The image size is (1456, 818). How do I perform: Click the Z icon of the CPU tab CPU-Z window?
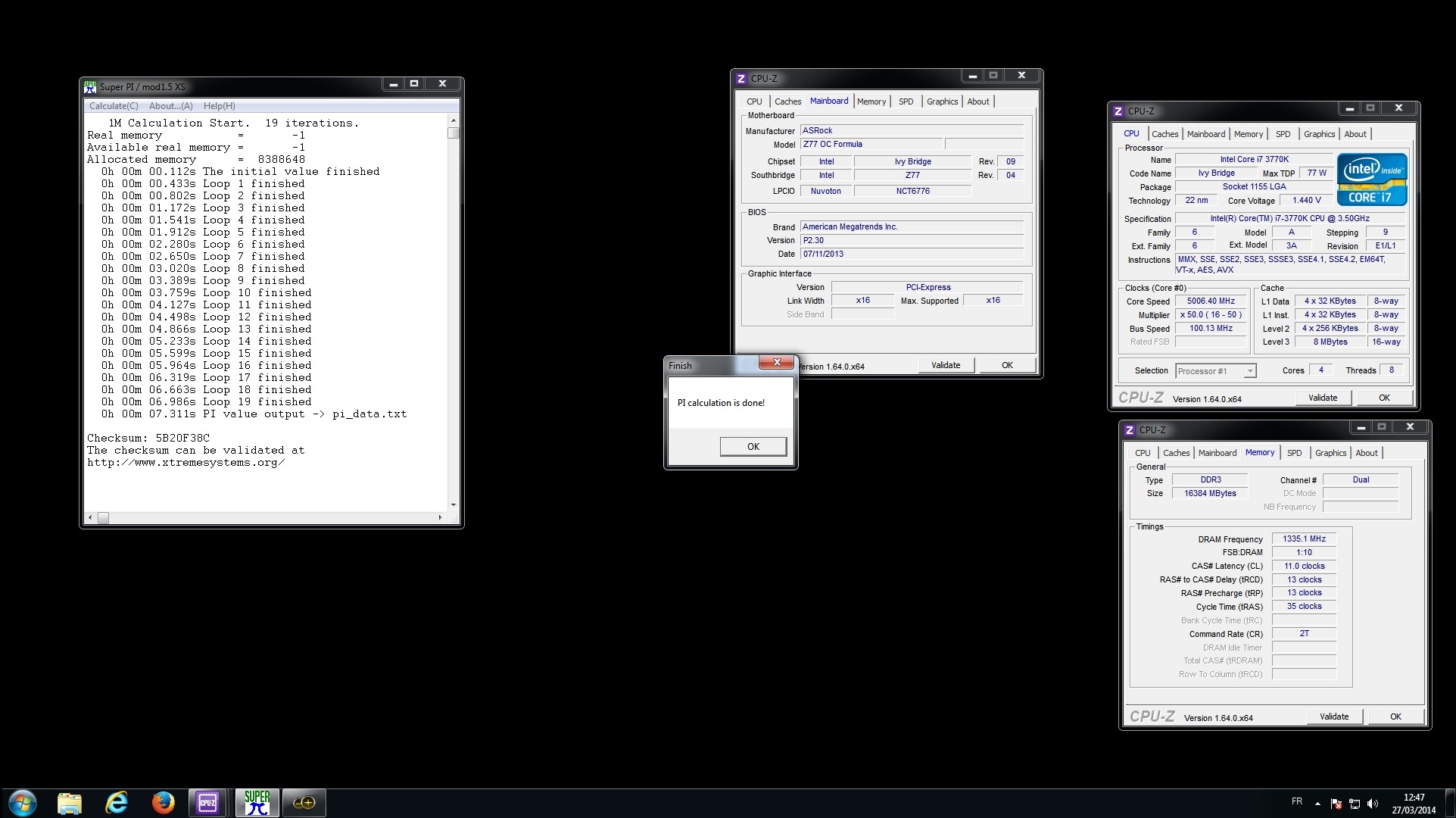[1118, 111]
